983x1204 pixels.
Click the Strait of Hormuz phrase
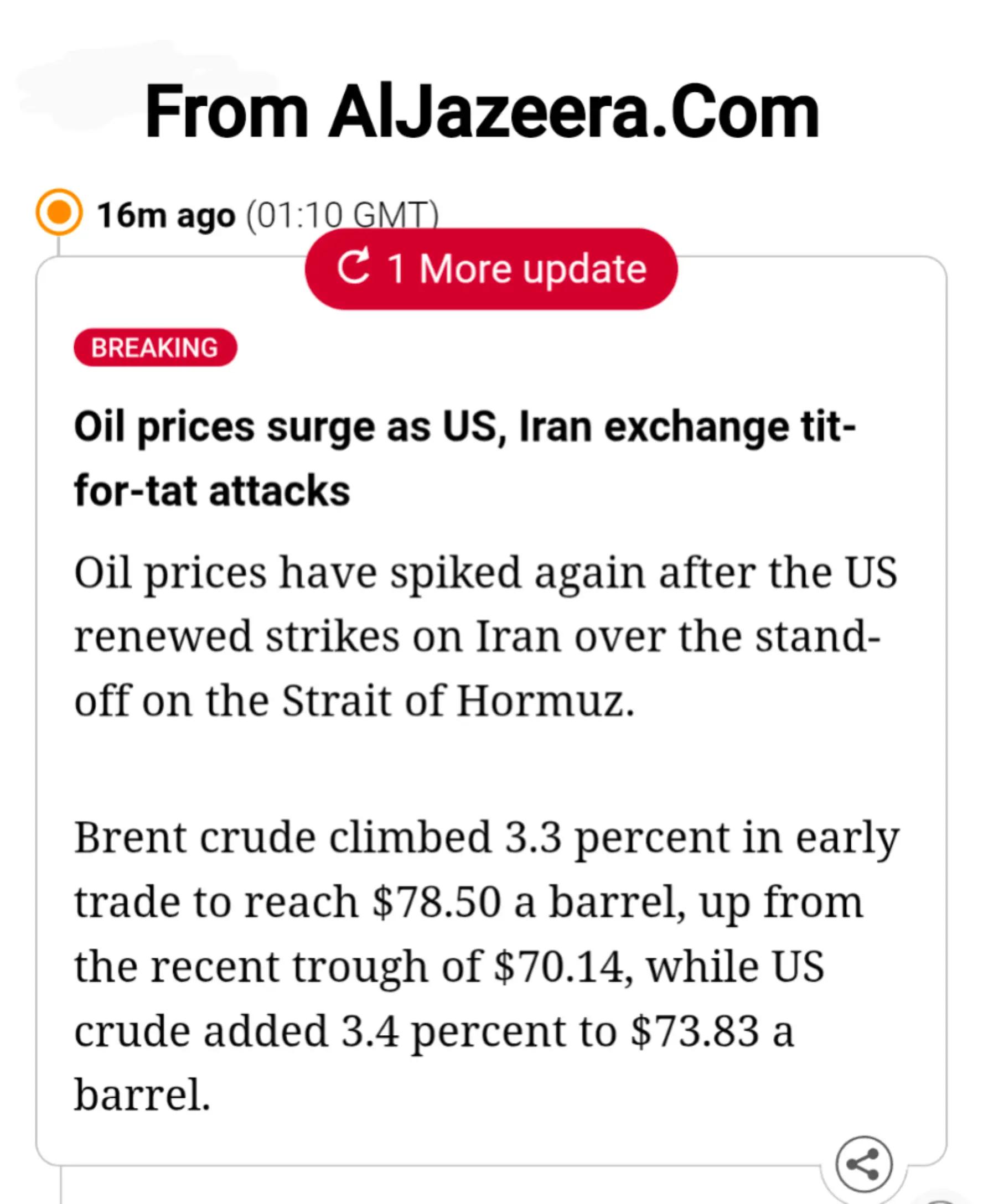click(x=458, y=701)
